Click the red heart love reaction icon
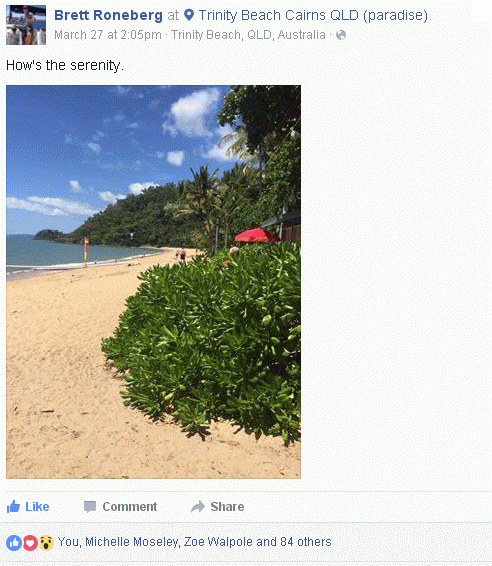The width and height of the screenshot is (492, 566). [30, 543]
